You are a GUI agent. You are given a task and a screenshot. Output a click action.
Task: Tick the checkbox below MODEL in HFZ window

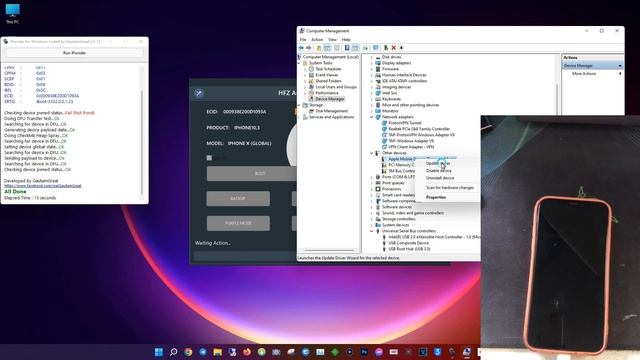point(209,158)
